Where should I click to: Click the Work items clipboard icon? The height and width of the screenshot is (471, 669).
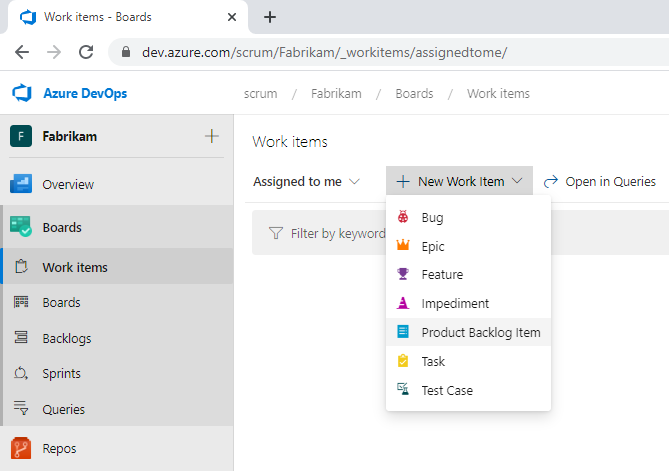pyautogui.click(x=21, y=266)
